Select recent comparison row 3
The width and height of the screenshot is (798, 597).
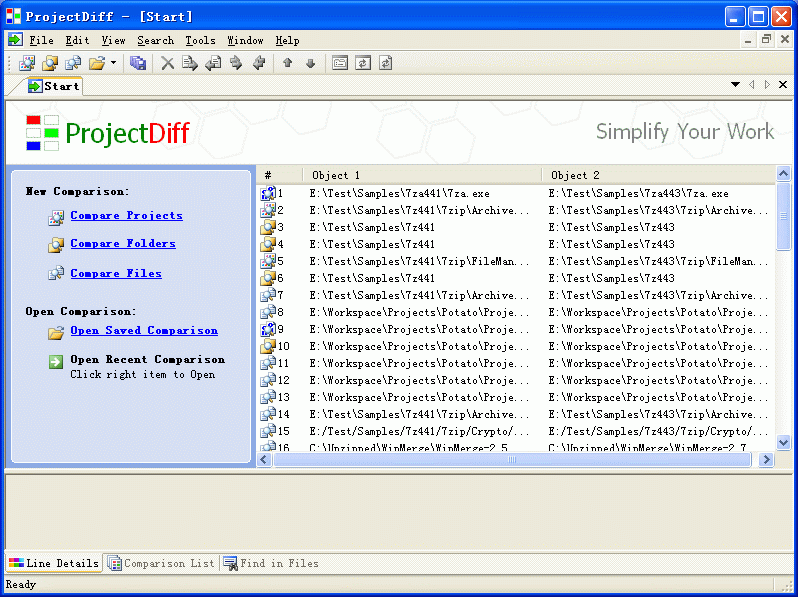point(517,227)
